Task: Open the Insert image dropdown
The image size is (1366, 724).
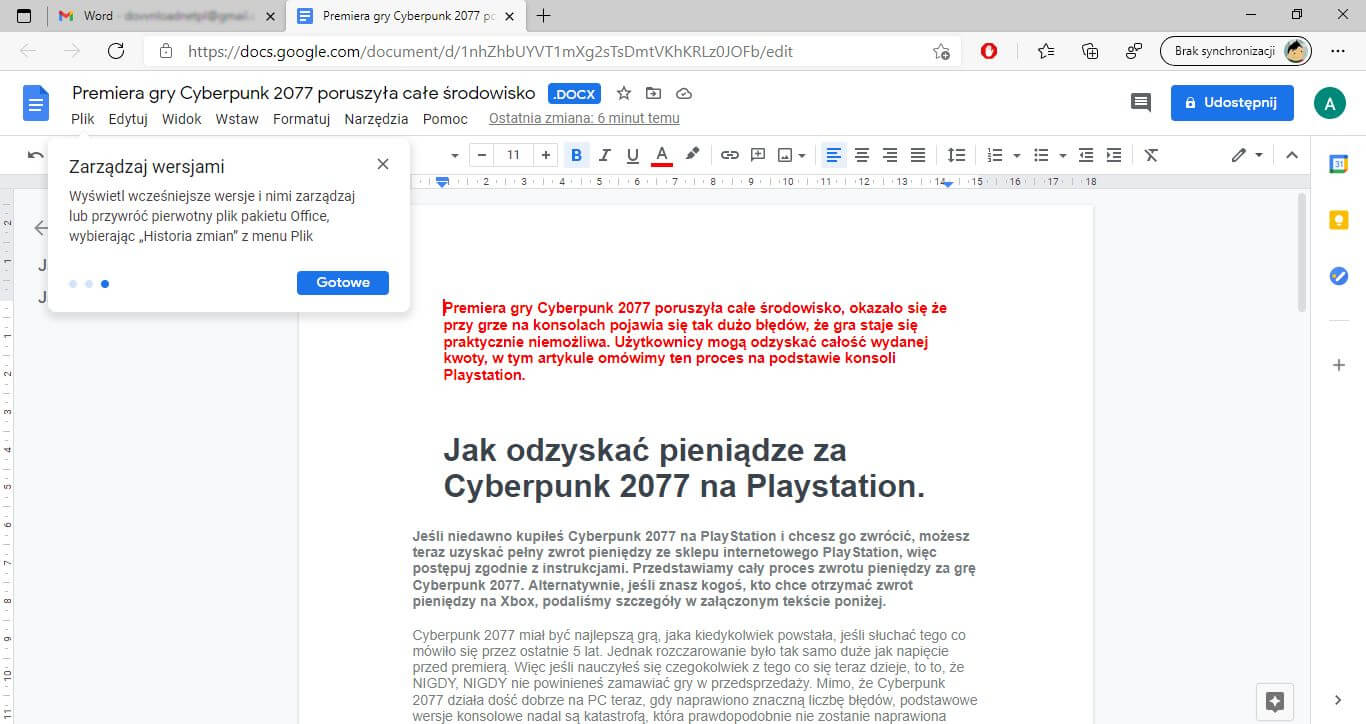Action: (x=791, y=155)
